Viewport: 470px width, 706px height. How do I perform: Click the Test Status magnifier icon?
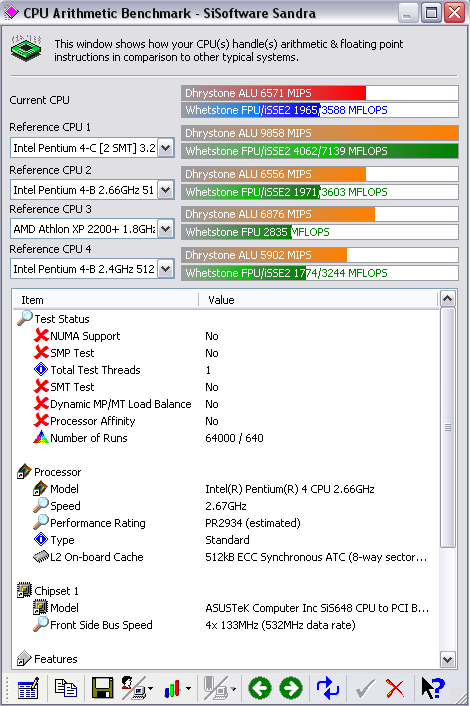tap(25, 318)
